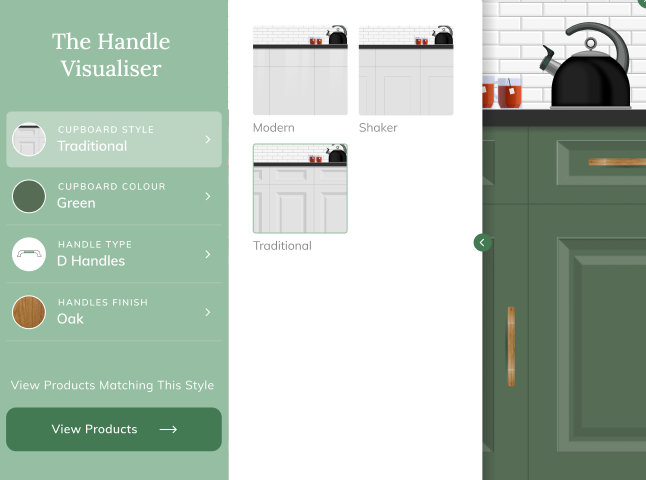This screenshot has width=646, height=480.
Task: Click the Cupboard Style thumbnail circle icon
Action: pyautogui.click(x=29, y=140)
